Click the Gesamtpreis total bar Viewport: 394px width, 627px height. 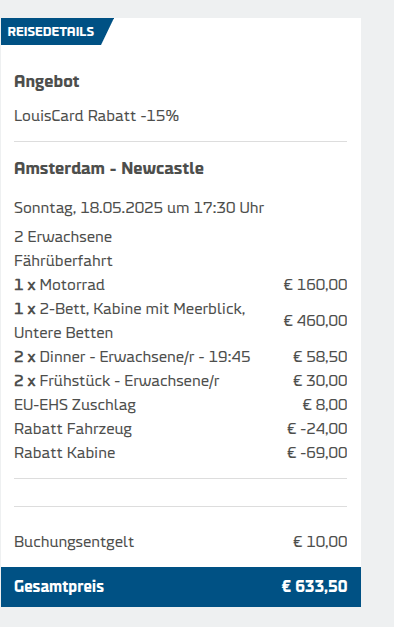[181, 587]
